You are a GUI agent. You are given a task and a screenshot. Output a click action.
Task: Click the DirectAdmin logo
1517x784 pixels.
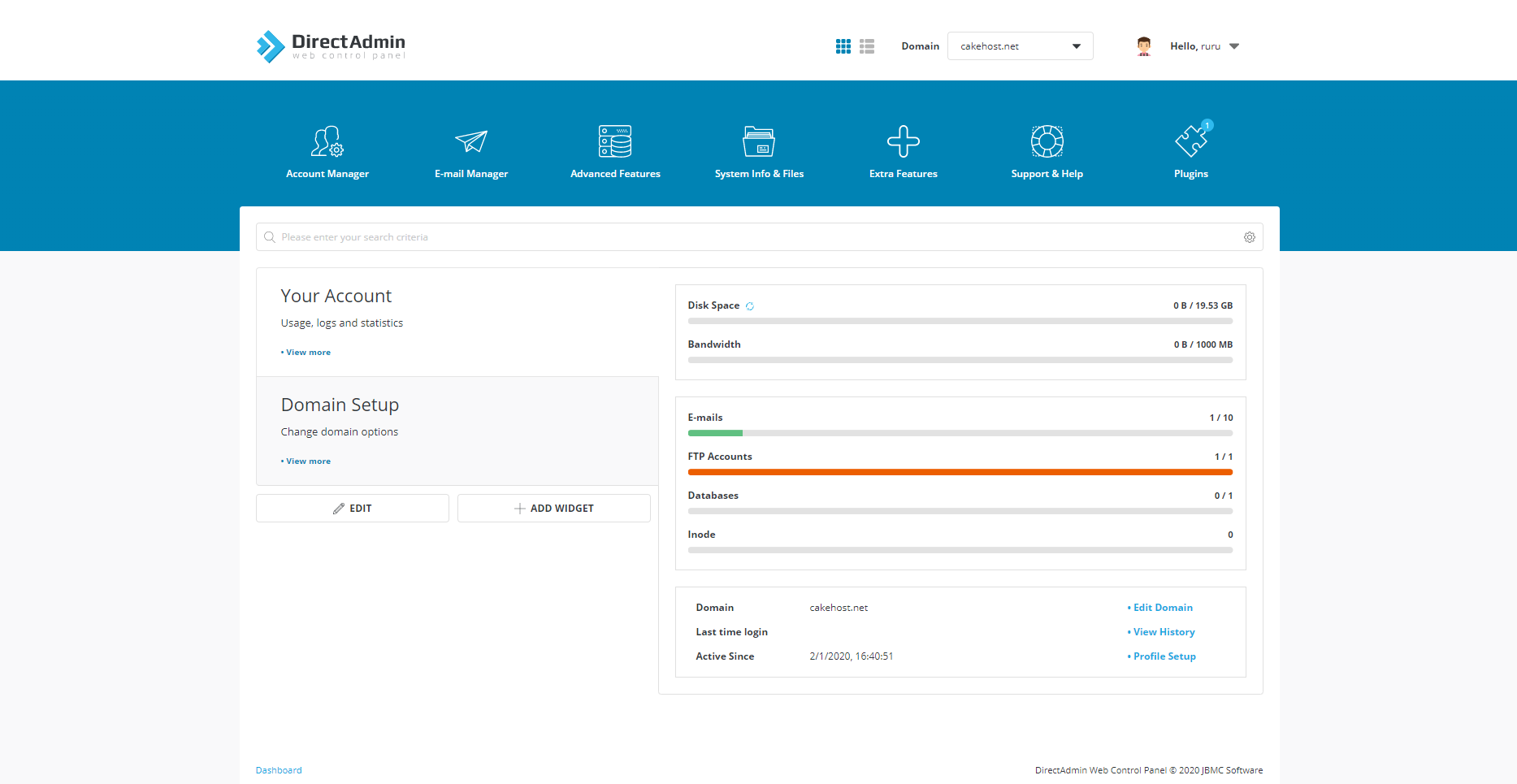331,46
